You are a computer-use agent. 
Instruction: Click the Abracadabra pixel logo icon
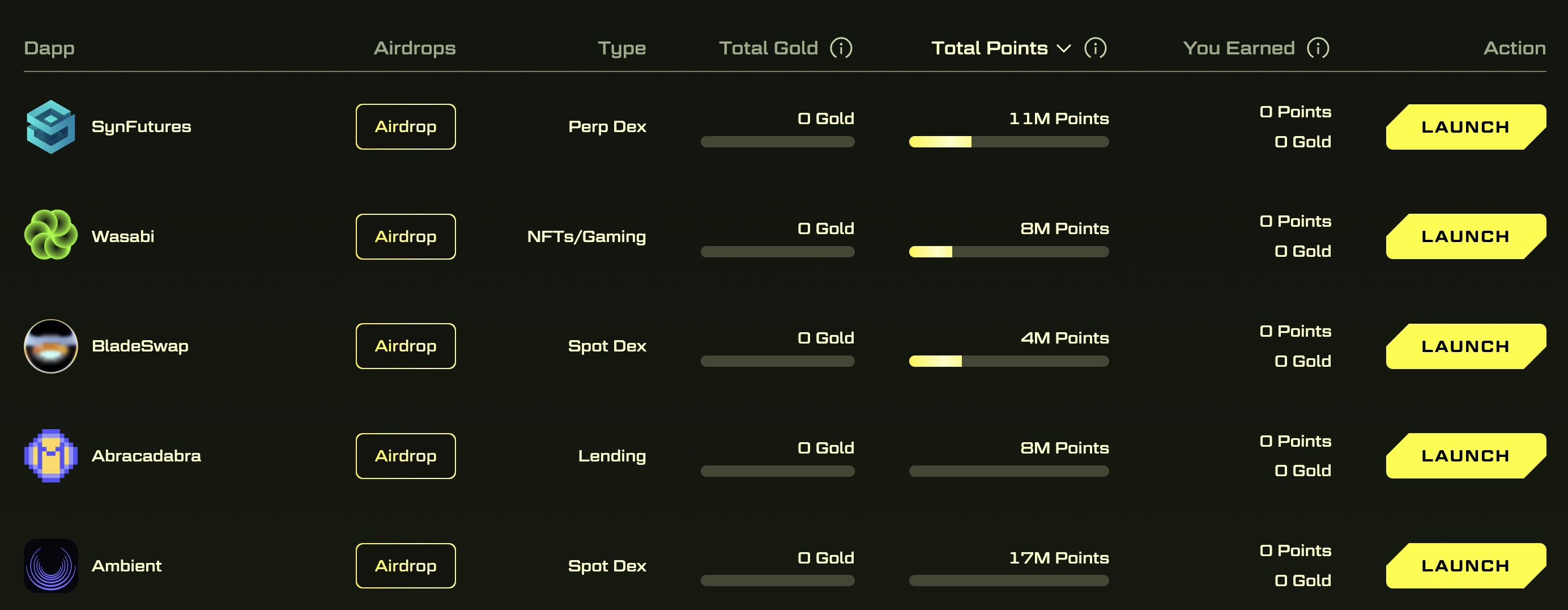pos(50,455)
